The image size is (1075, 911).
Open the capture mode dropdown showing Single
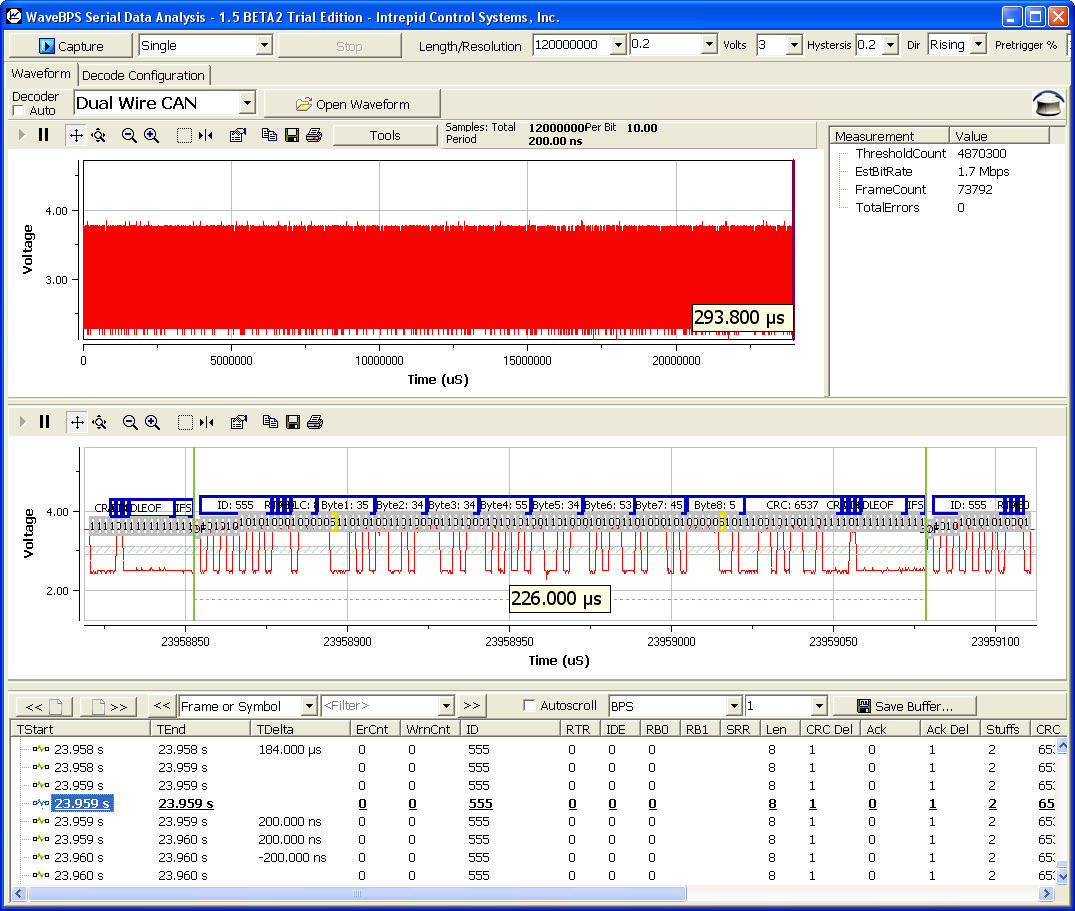(264, 45)
